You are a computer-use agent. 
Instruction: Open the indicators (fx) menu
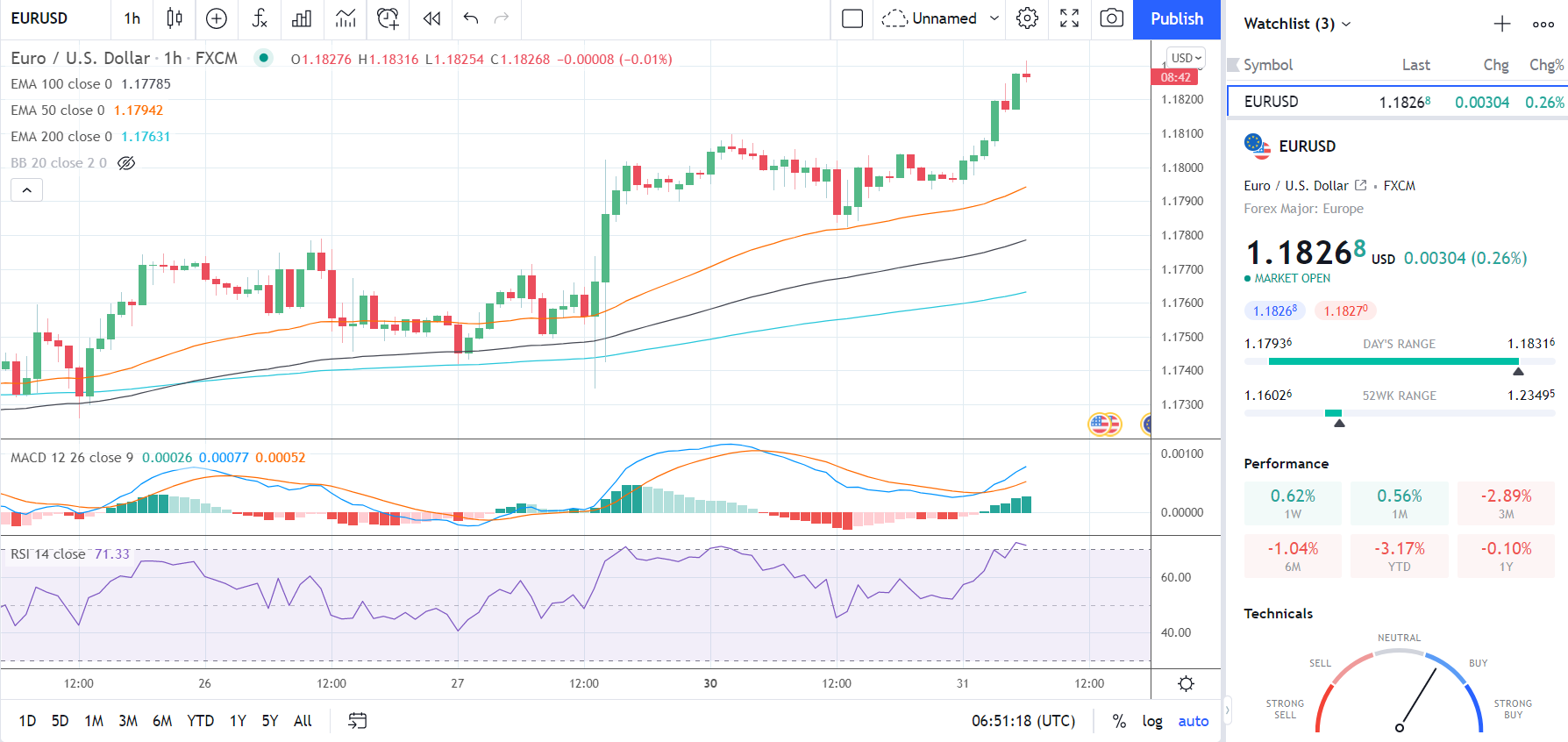tap(260, 18)
